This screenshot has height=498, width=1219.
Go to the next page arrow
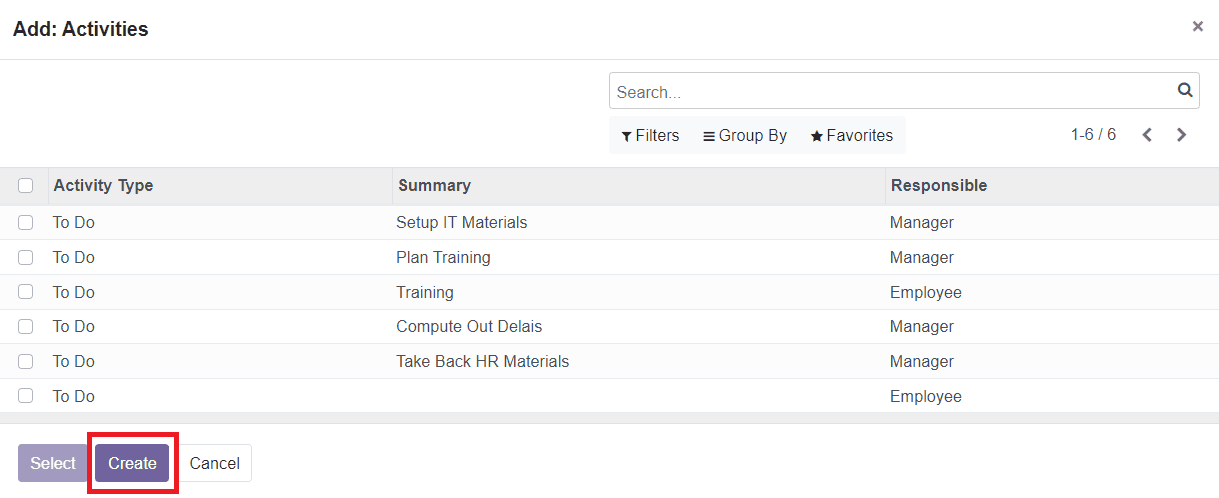point(1181,135)
